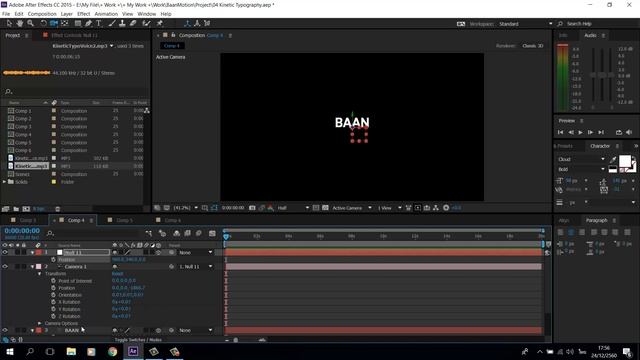Click the current time 0:00:00:00 field
The height and width of the screenshot is (360, 640).
pos(22,231)
